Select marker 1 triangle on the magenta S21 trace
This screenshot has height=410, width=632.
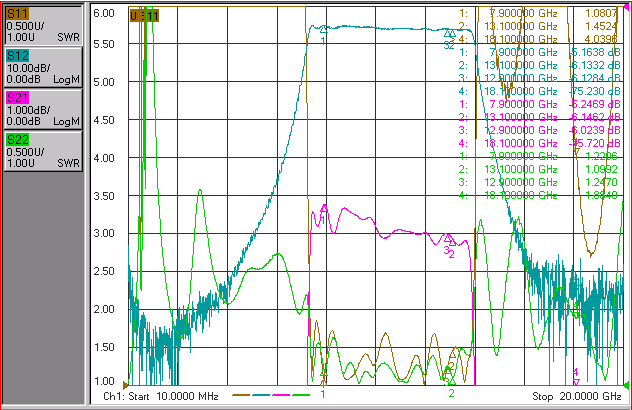(x=324, y=208)
